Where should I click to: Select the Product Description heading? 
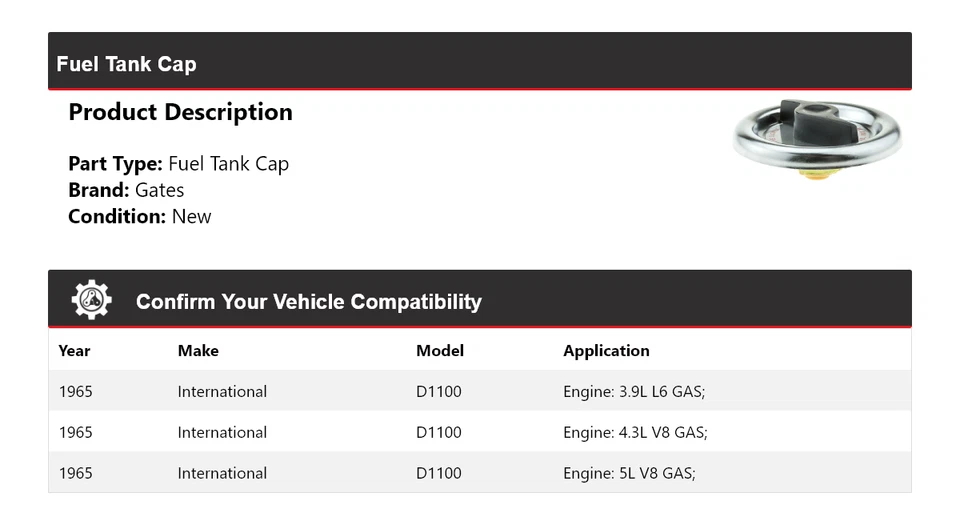[180, 112]
